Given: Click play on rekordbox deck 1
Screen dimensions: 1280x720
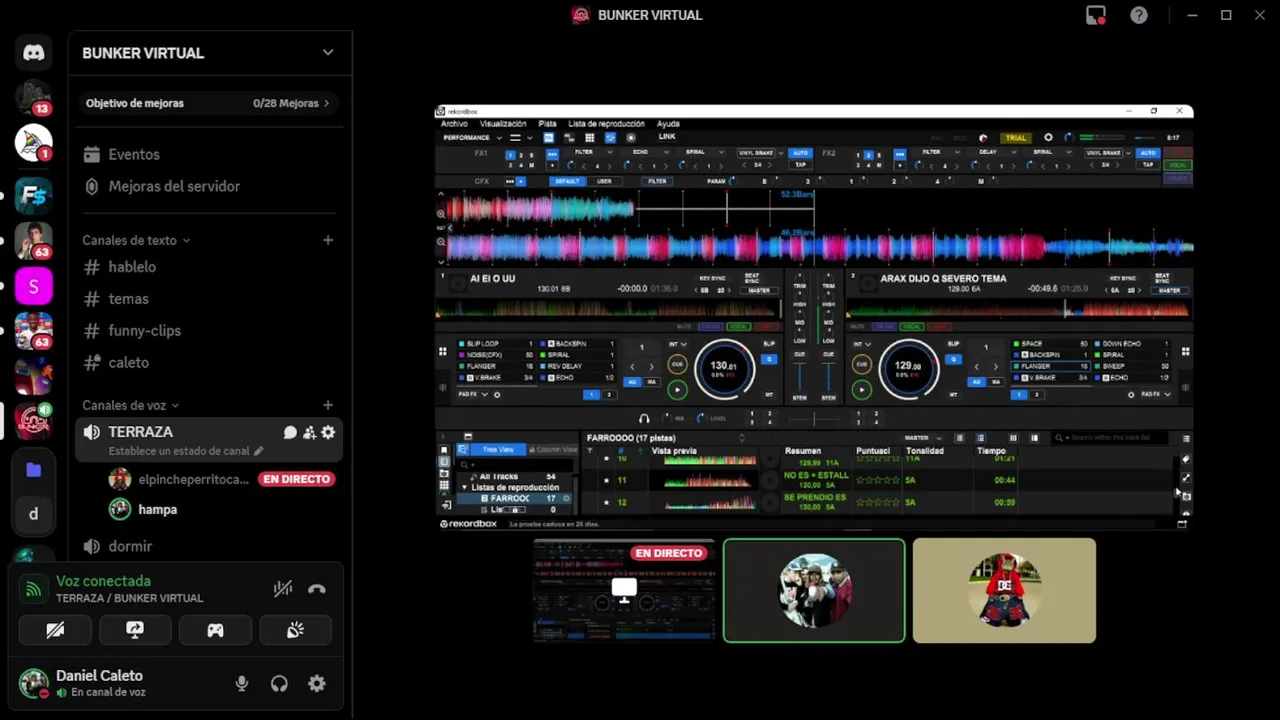Looking at the screenshot, I should pos(677,390).
